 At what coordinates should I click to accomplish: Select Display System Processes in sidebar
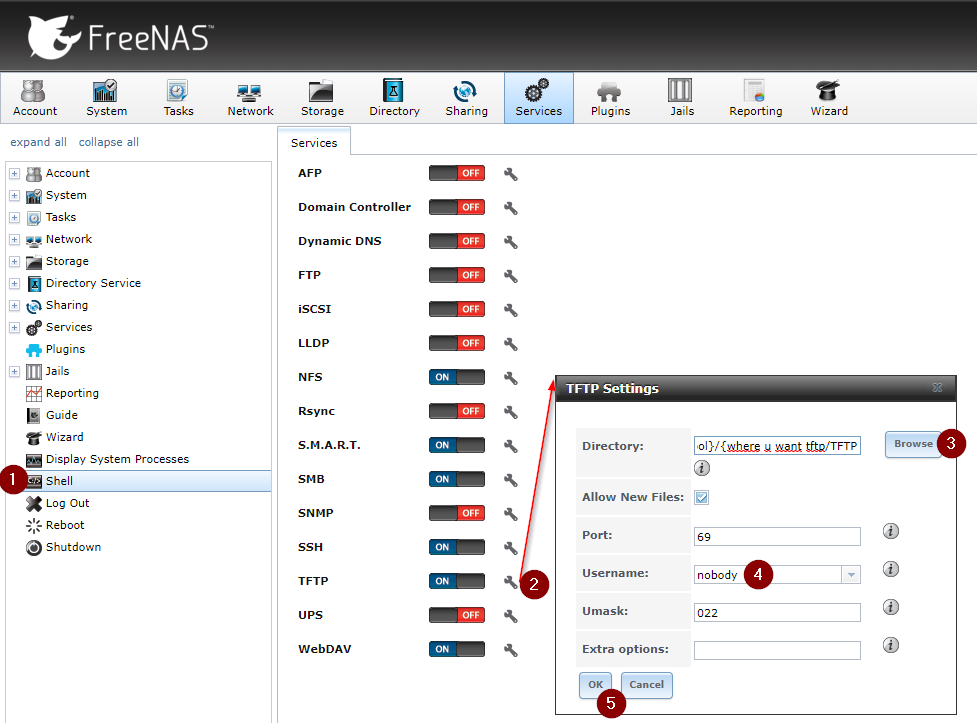[x=117, y=459]
